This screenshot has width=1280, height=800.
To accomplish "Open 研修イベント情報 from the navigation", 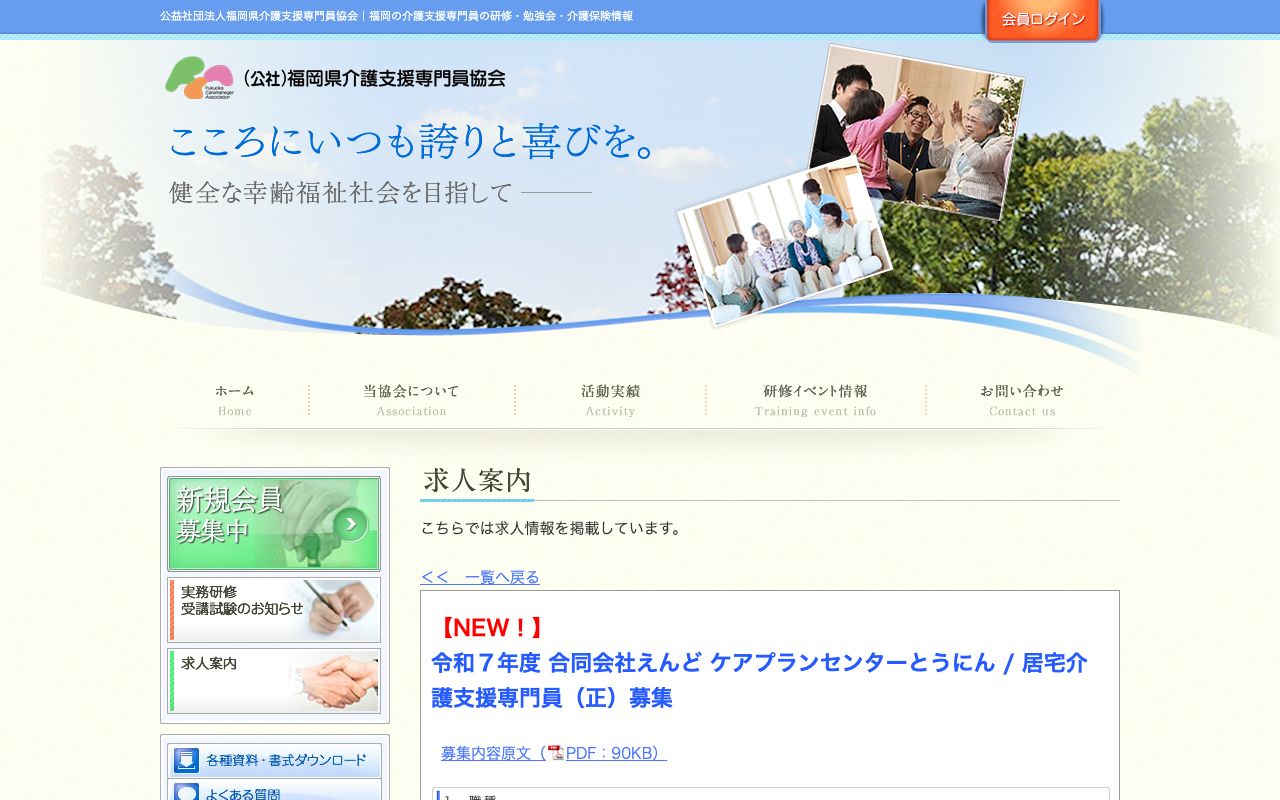I will click(815, 399).
